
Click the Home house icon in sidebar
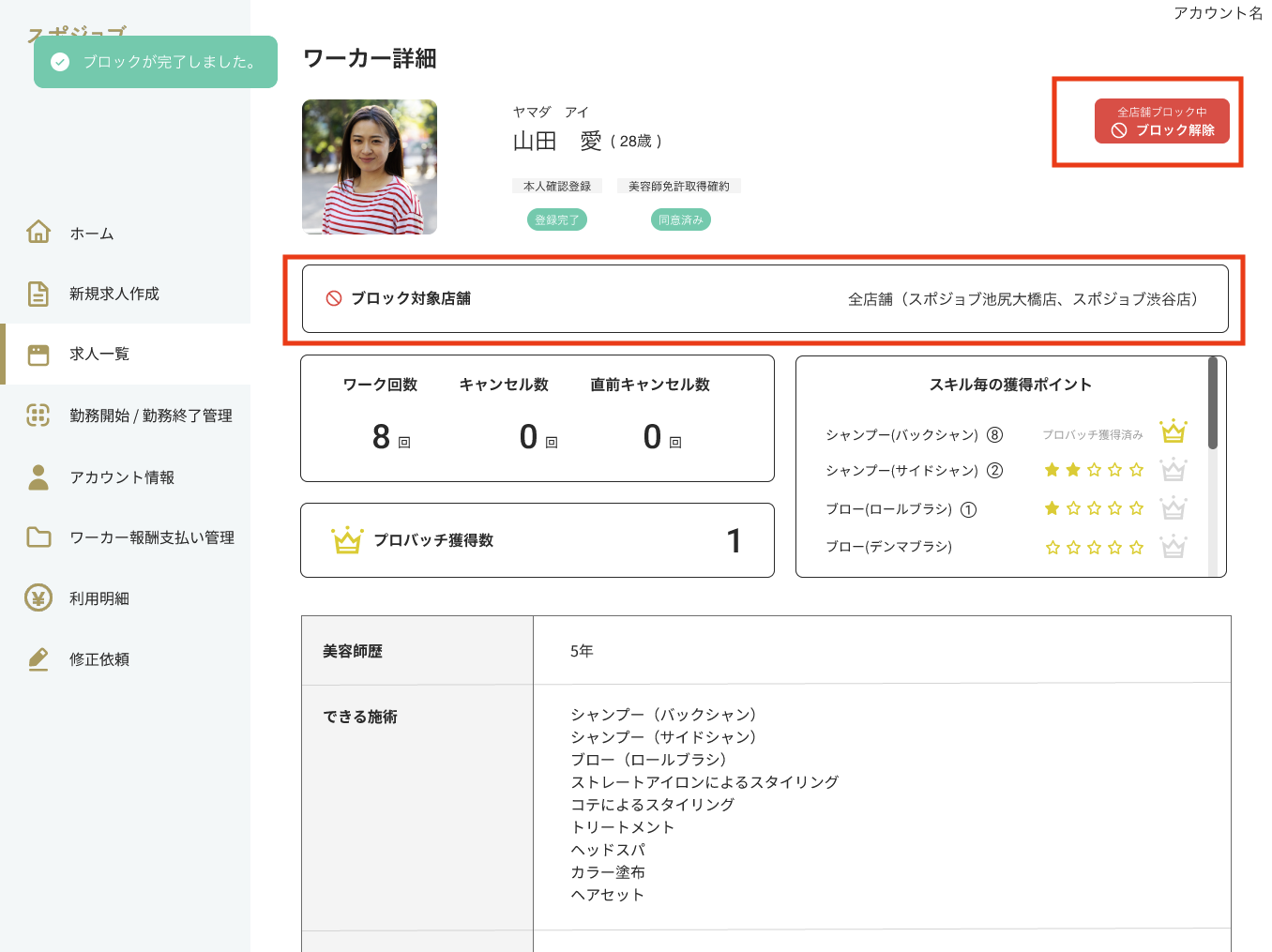(x=38, y=232)
